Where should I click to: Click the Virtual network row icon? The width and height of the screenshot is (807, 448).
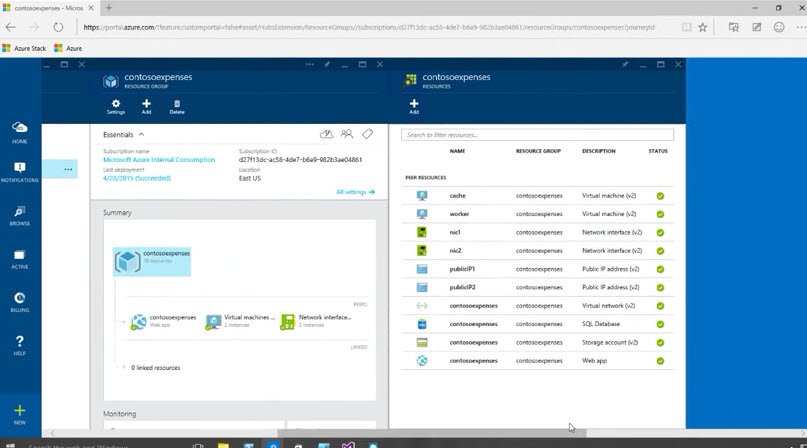pos(422,306)
